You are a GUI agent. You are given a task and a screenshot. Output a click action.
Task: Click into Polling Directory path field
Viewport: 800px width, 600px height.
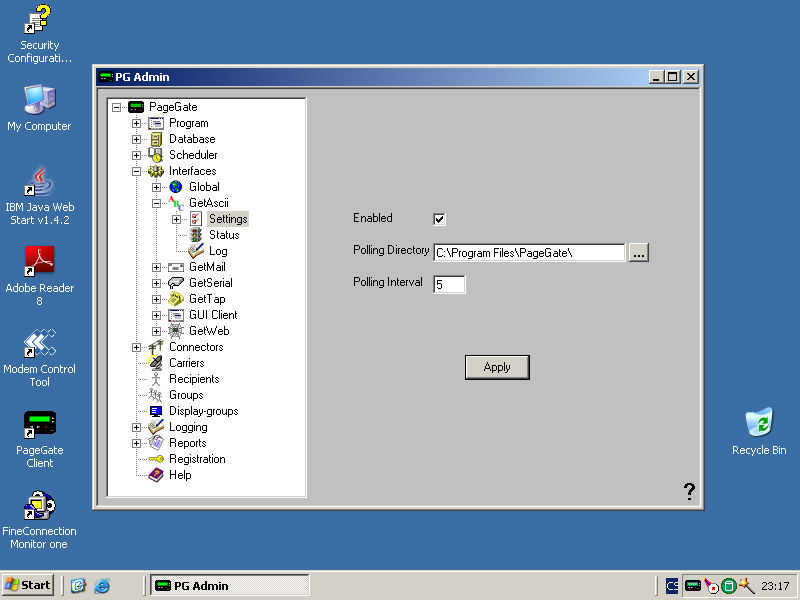point(529,253)
